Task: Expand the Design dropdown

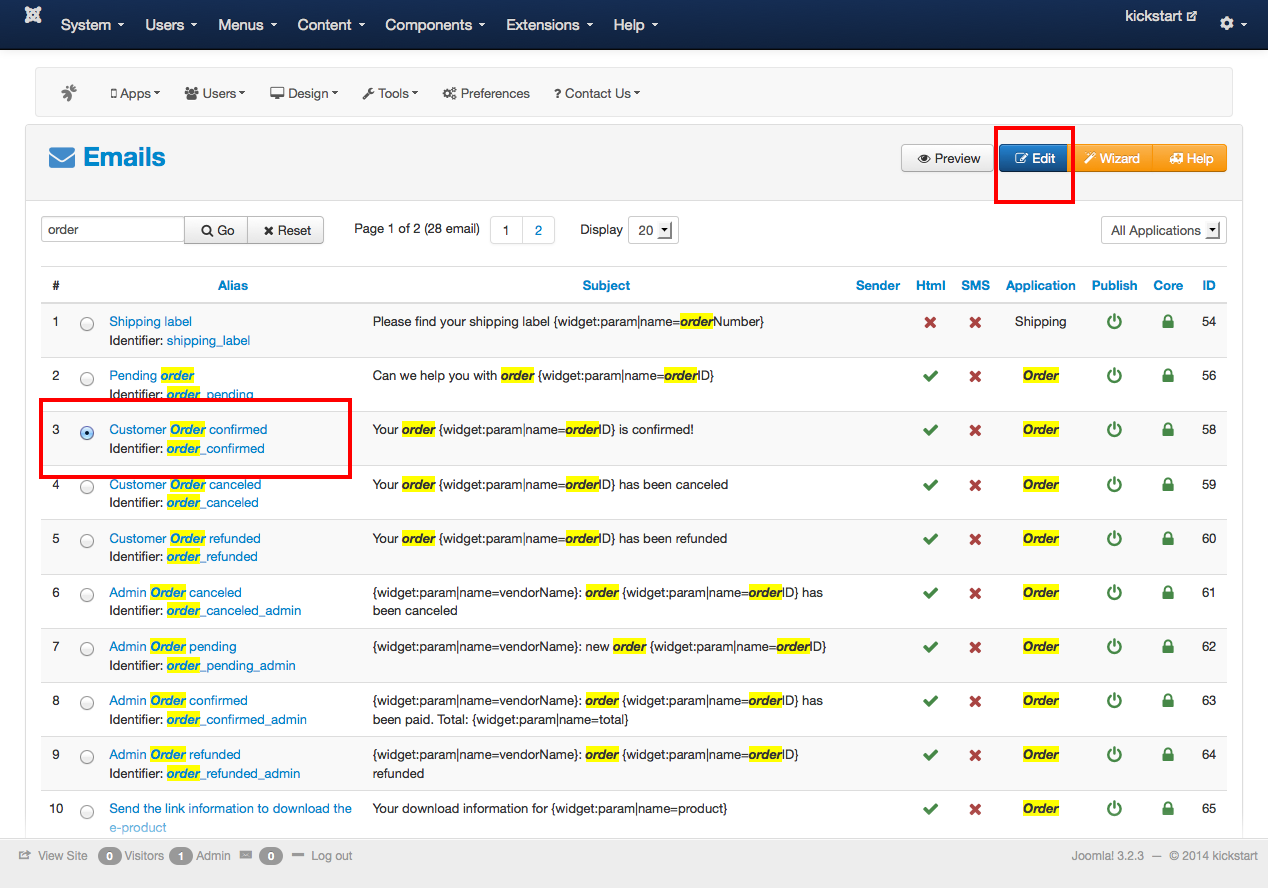Action: [x=304, y=93]
